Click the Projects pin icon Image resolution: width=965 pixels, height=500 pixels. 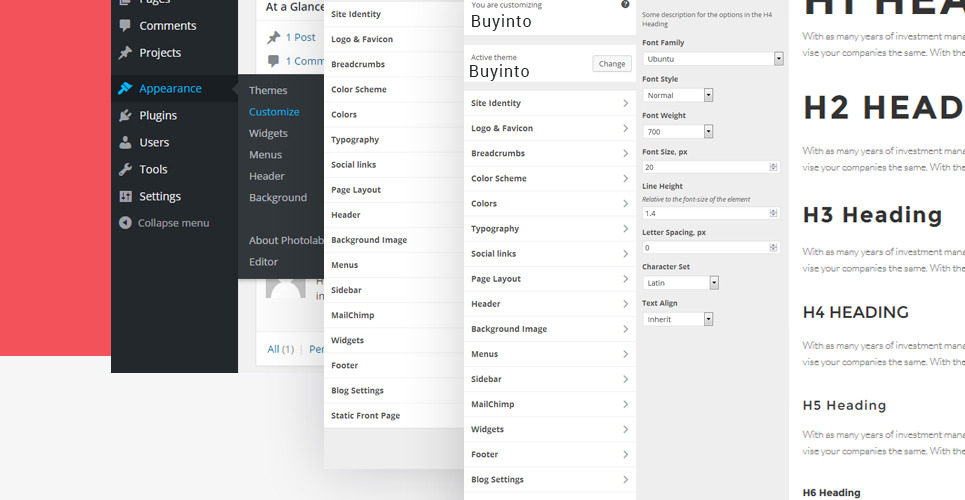coord(125,53)
